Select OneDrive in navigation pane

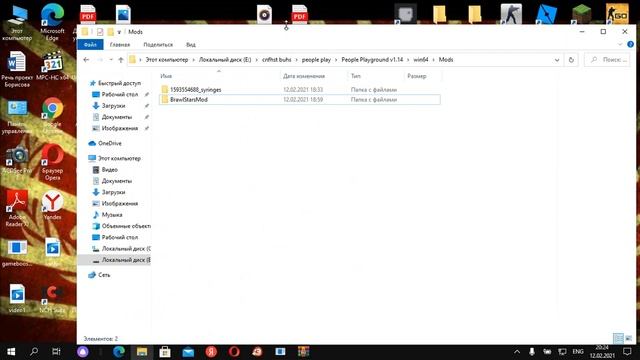[109, 143]
